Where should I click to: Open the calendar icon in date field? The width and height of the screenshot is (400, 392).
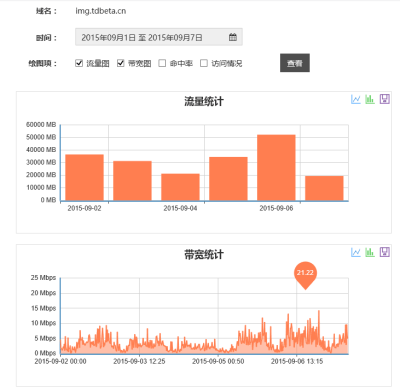233,37
